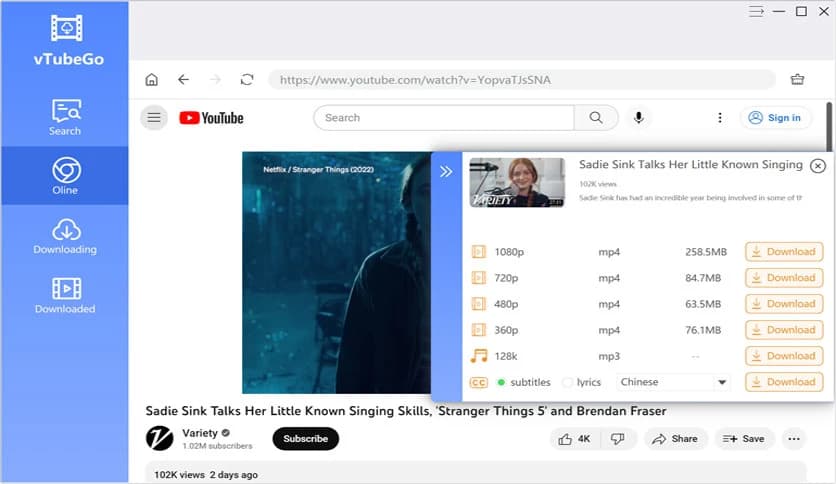
Task: Open YouTube hamburger guide menu
Action: tap(154, 118)
